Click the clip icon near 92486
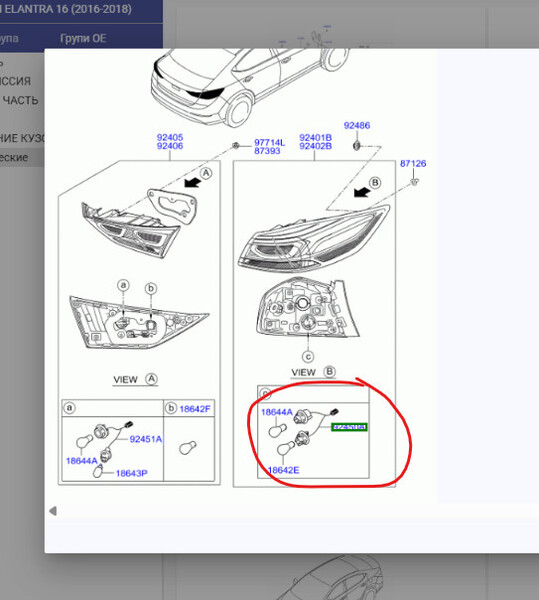This screenshot has width=539, height=600. (x=356, y=145)
